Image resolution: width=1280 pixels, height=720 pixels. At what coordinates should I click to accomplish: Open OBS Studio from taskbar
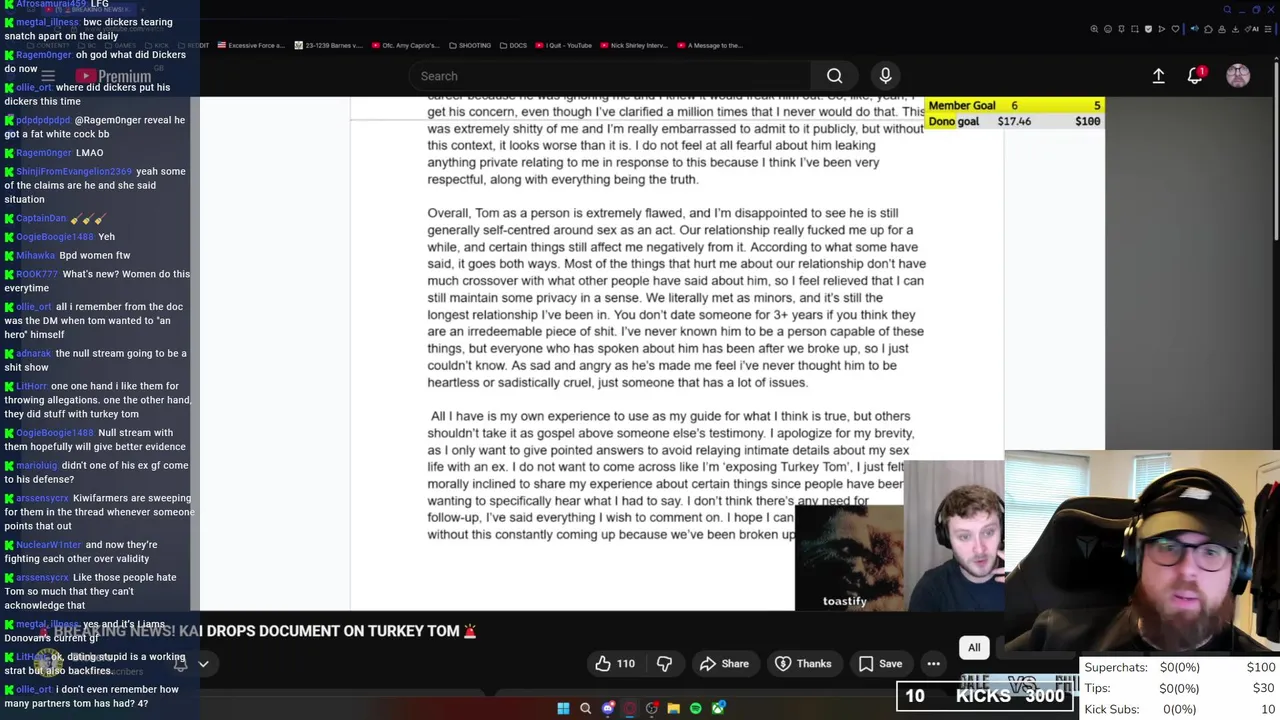652,708
